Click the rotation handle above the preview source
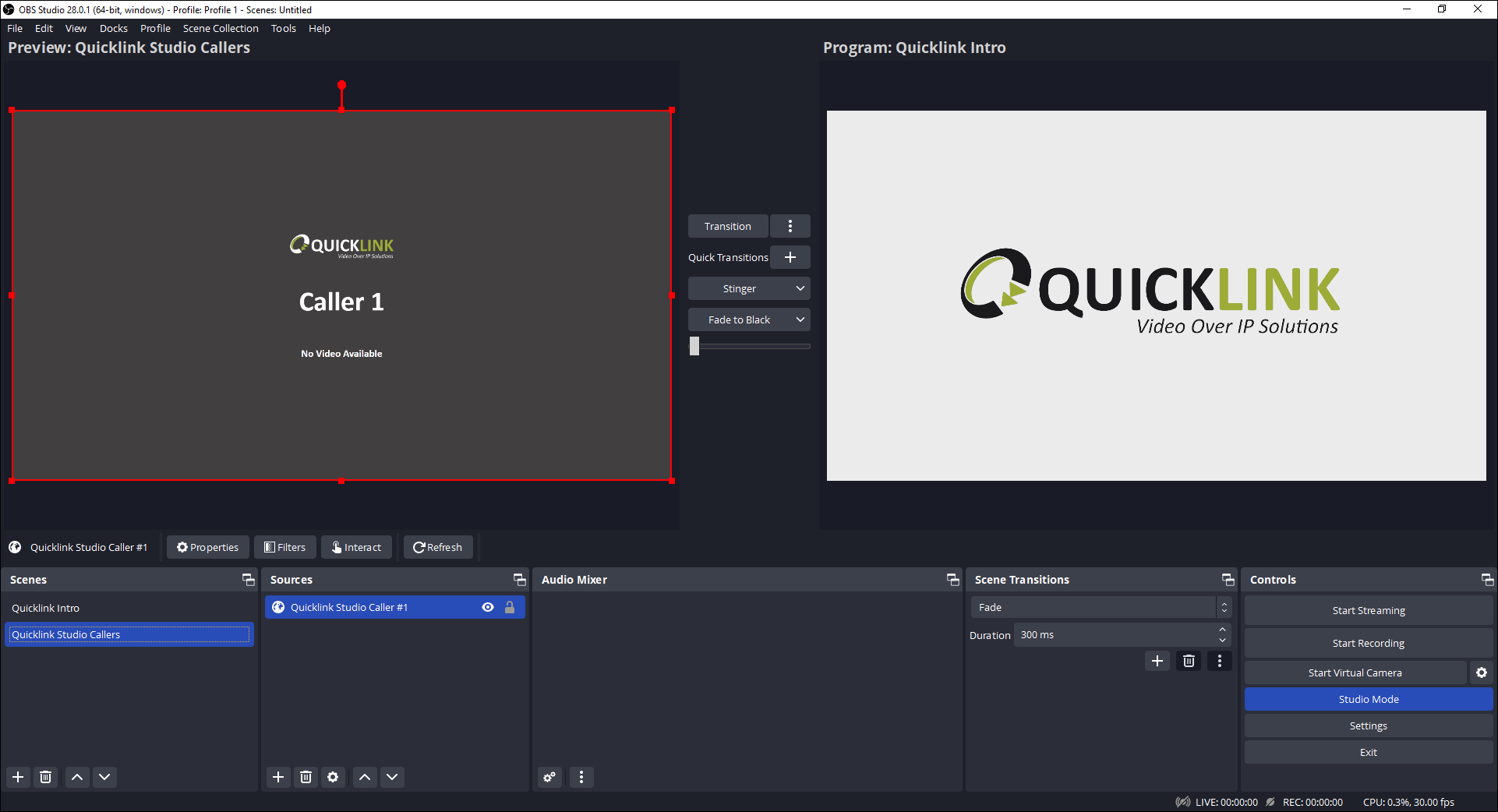 click(x=341, y=85)
